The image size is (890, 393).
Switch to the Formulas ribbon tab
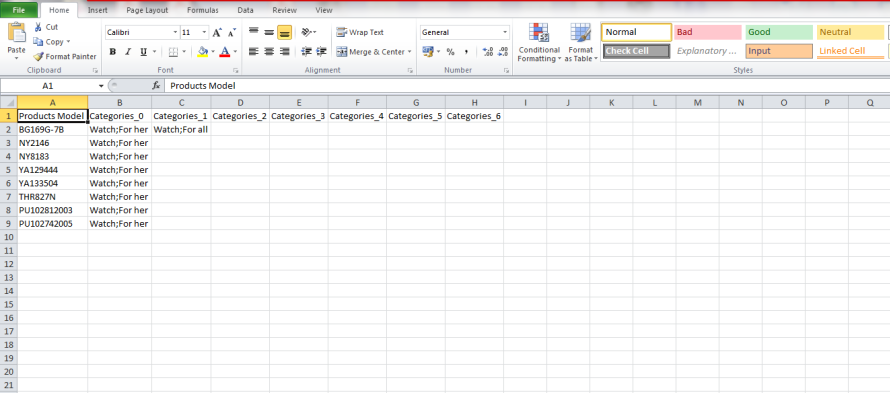(x=203, y=10)
